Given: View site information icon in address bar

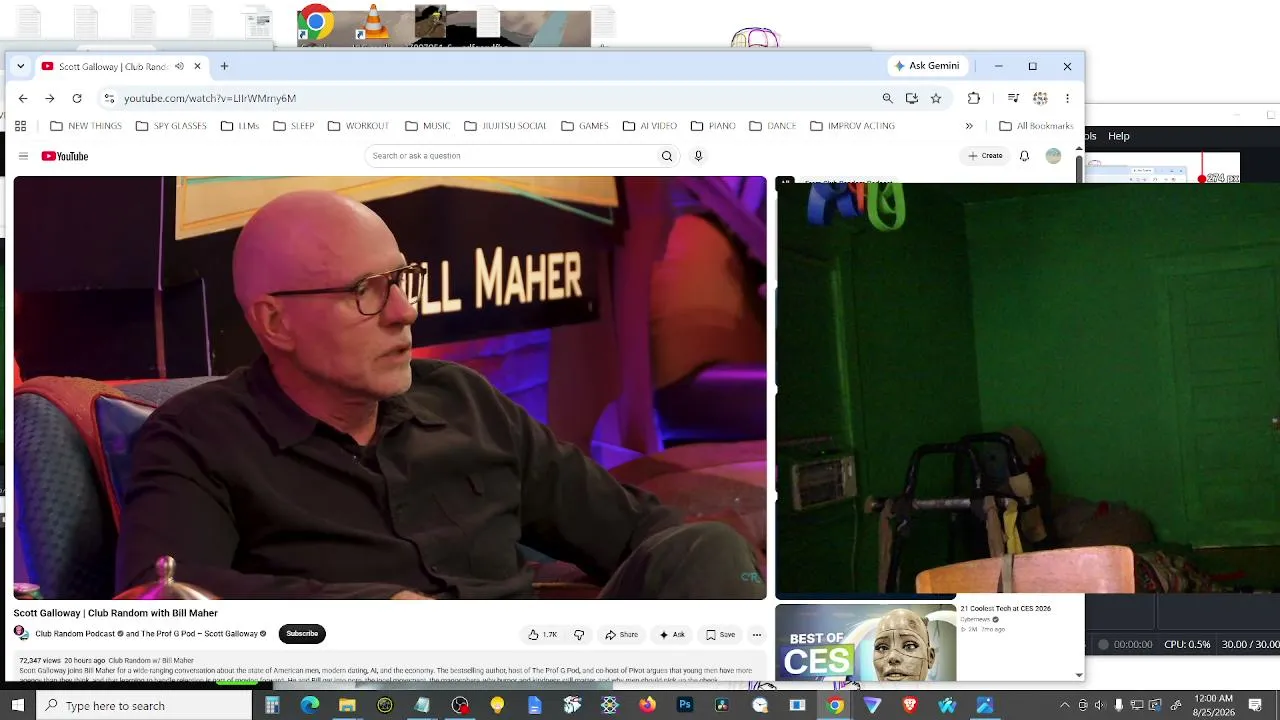Looking at the screenshot, I should pyautogui.click(x=109, y=98).
